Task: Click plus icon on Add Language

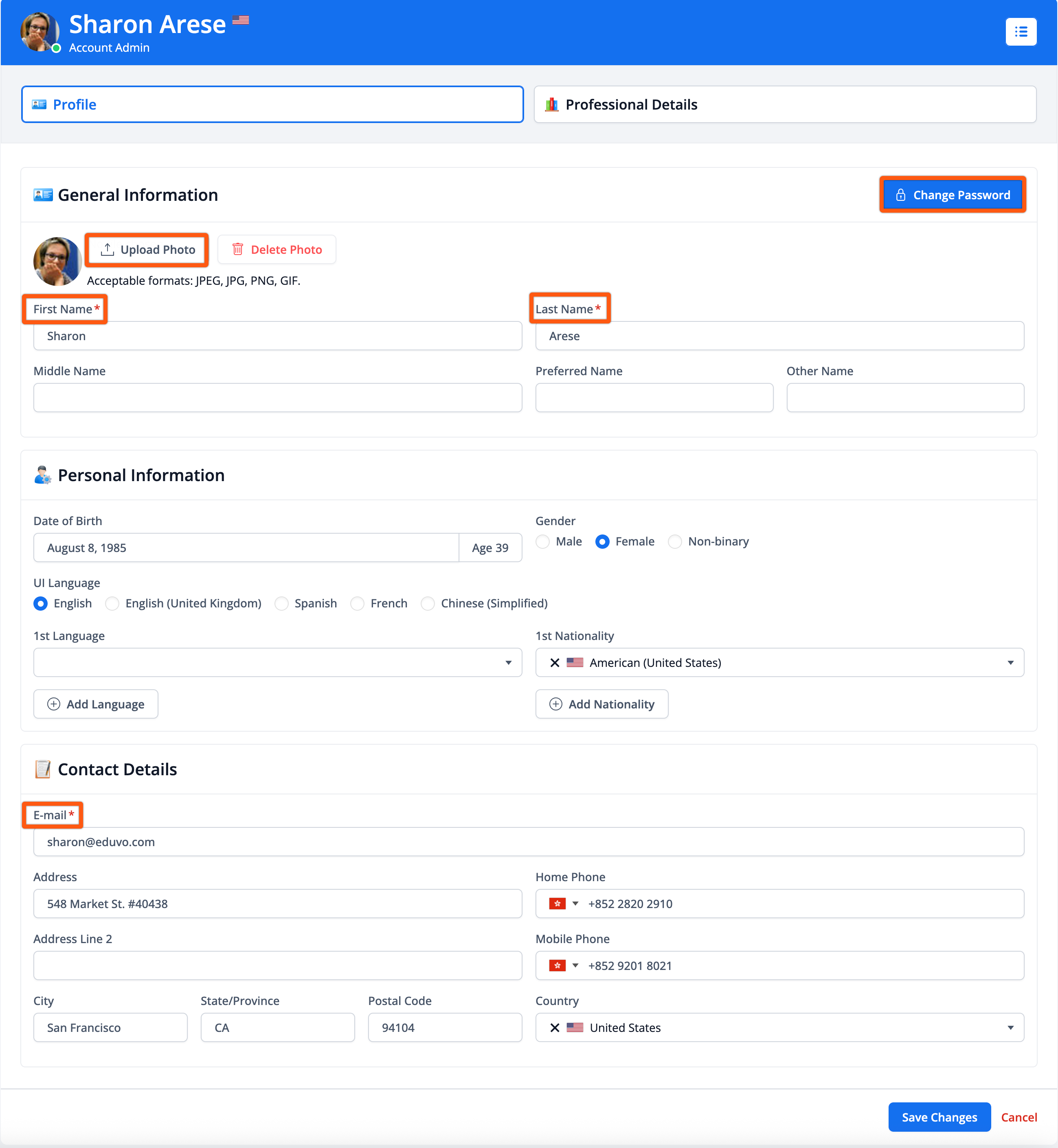Action: [x=53, y=704]
